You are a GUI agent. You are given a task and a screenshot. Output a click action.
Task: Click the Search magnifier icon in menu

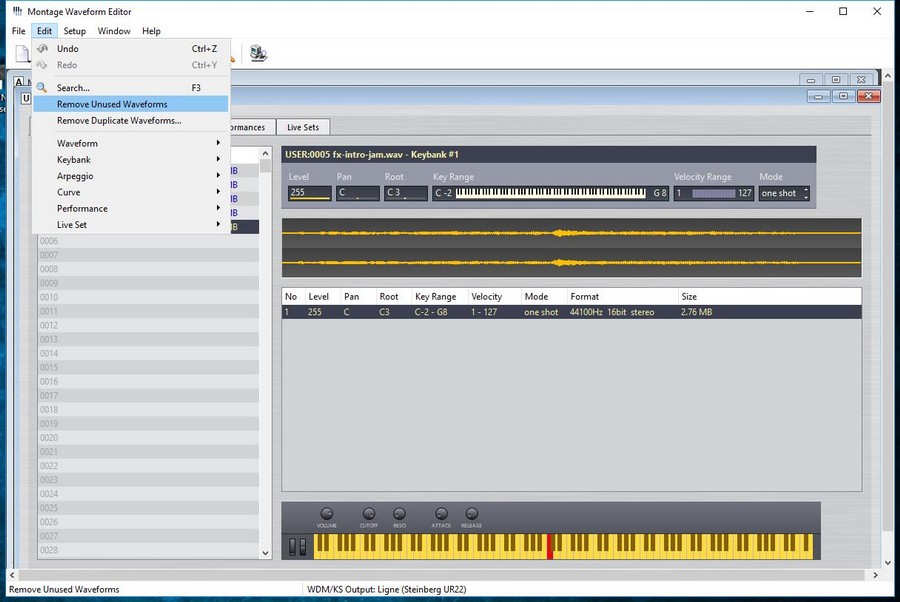click(x=42, y=88)
